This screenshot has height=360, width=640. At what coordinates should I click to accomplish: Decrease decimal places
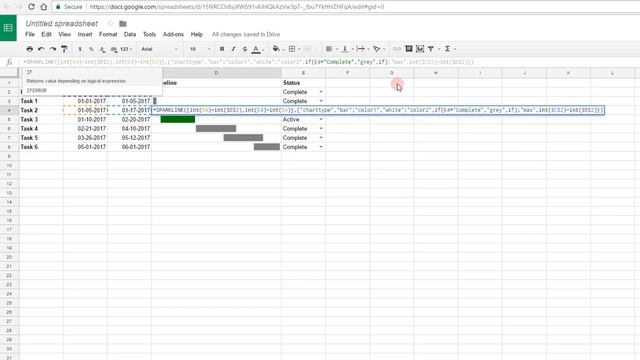point(102,49)
